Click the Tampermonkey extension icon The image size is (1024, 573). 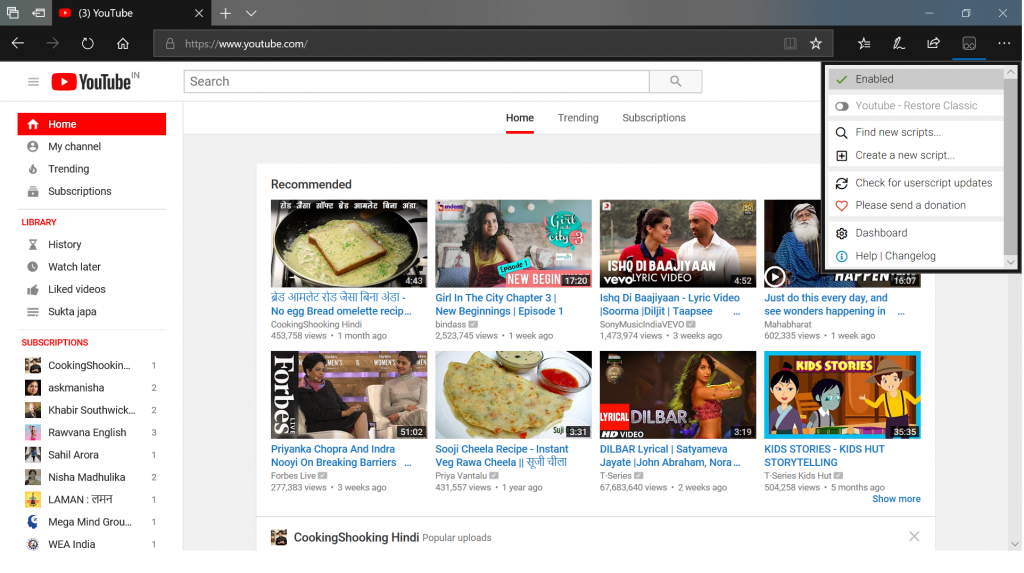(x=969, y=44)
